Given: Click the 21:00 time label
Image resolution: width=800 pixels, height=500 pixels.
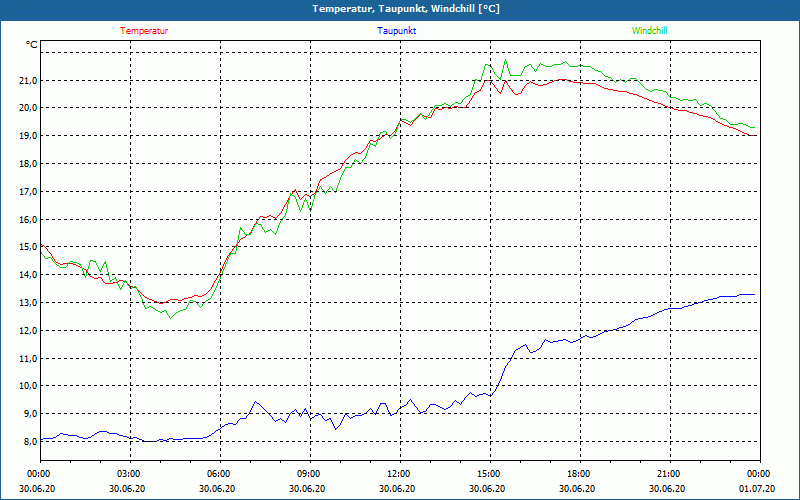Looking at the screenshot, I should click(669, 474).
